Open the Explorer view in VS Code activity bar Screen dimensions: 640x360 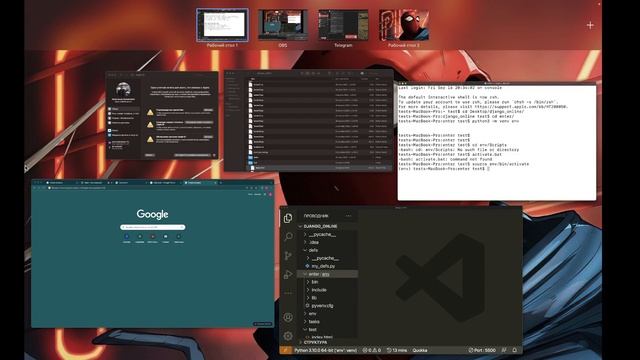(288, 218)
